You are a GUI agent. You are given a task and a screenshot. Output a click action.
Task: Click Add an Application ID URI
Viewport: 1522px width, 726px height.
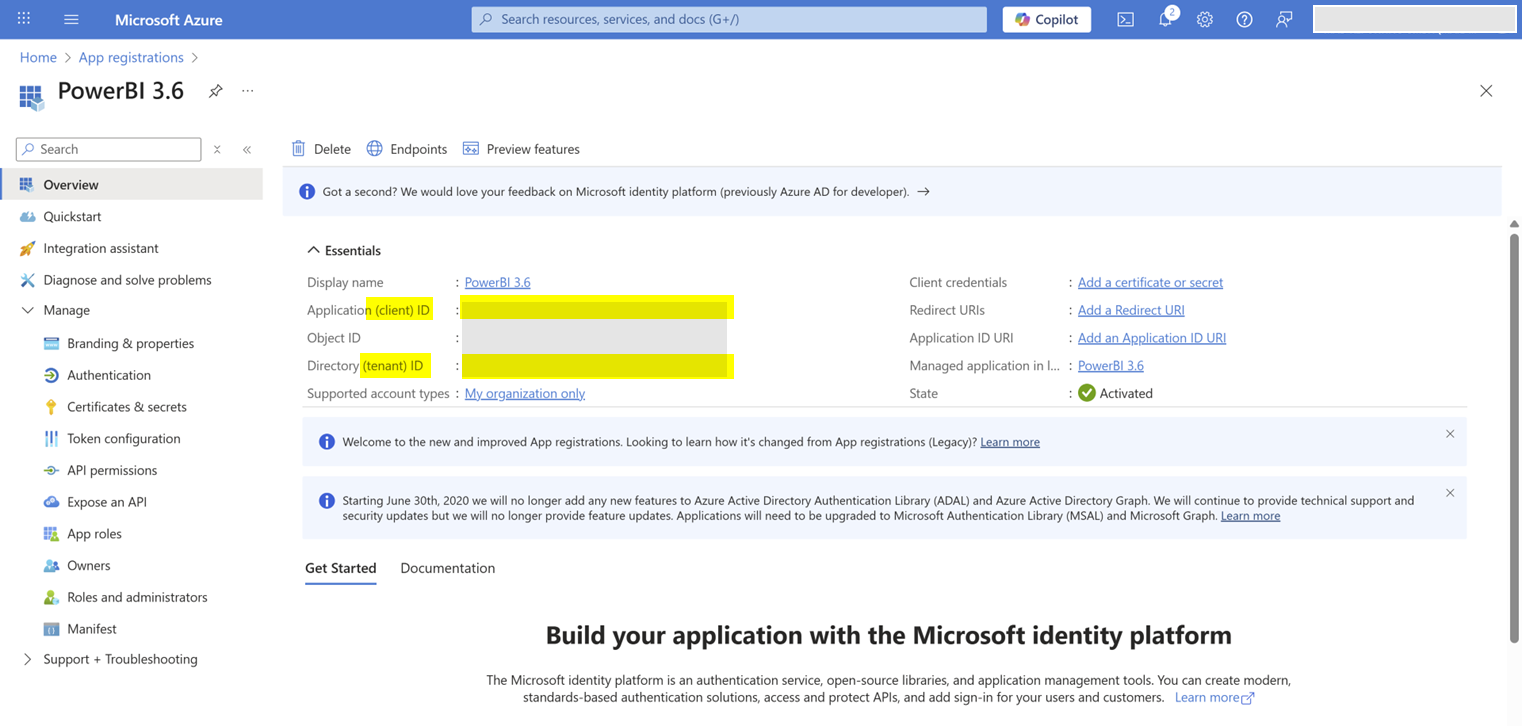click(x=1152, y=338)
